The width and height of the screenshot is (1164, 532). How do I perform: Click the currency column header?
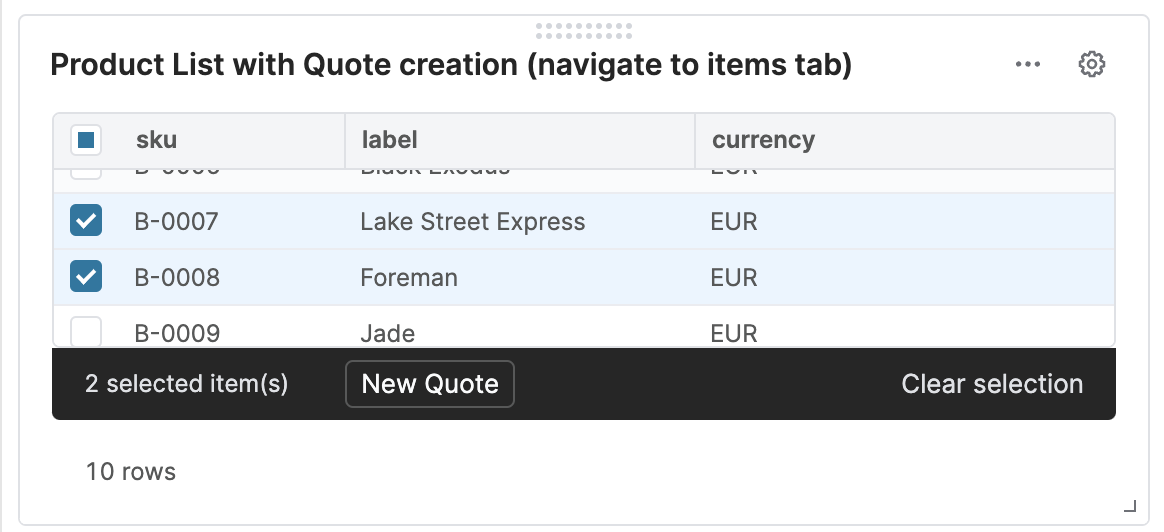[763, 140]
